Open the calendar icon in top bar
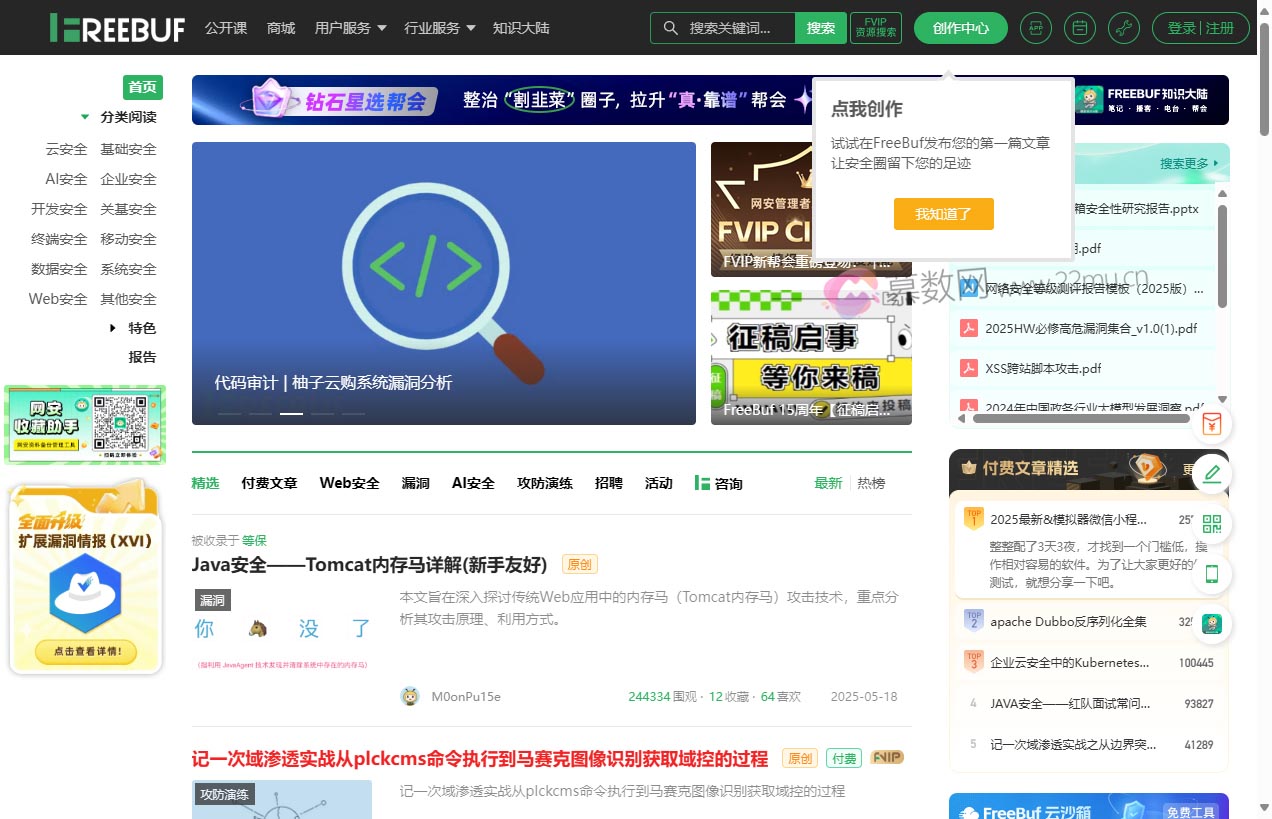The width and height of the screenshot is (1272, 819). 1079,28
